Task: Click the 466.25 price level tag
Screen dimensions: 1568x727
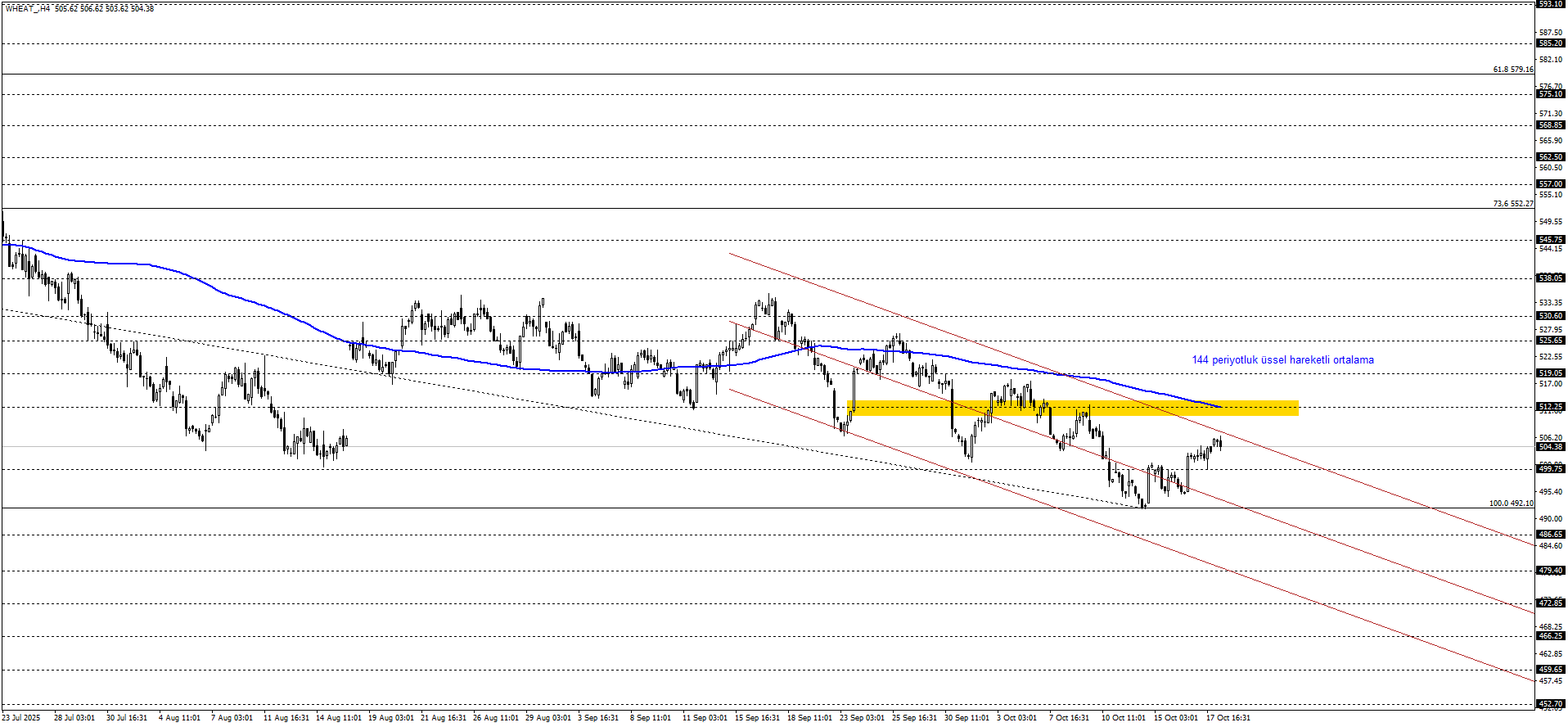Action: [1551, 636]
